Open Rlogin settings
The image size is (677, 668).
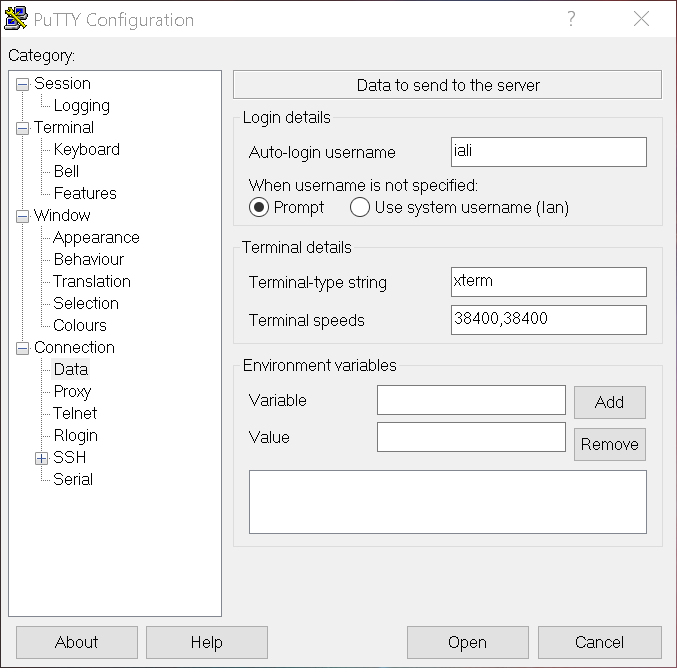pos(76,435)
